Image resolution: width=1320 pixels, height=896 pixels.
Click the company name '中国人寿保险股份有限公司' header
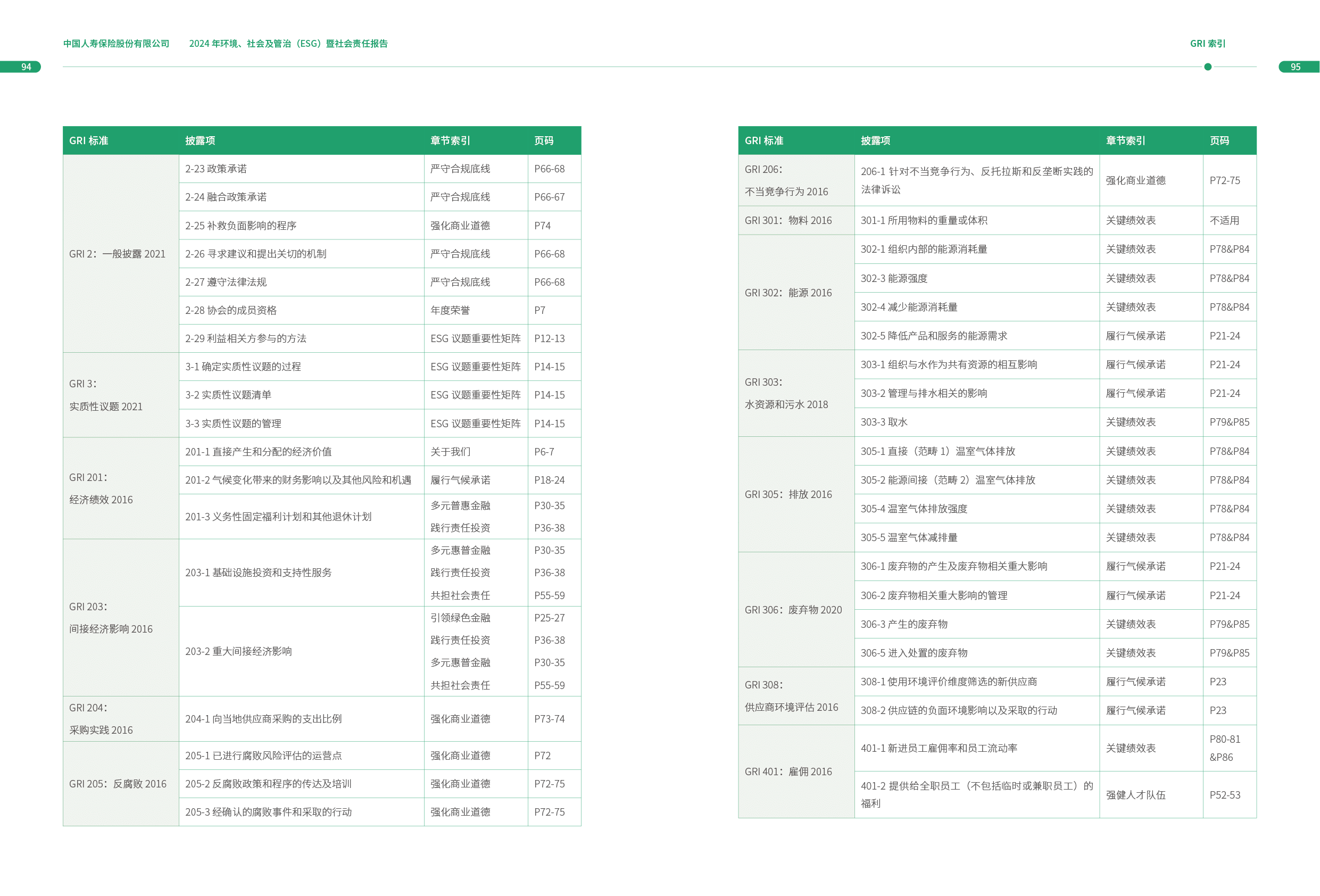[x=116, y=44]
